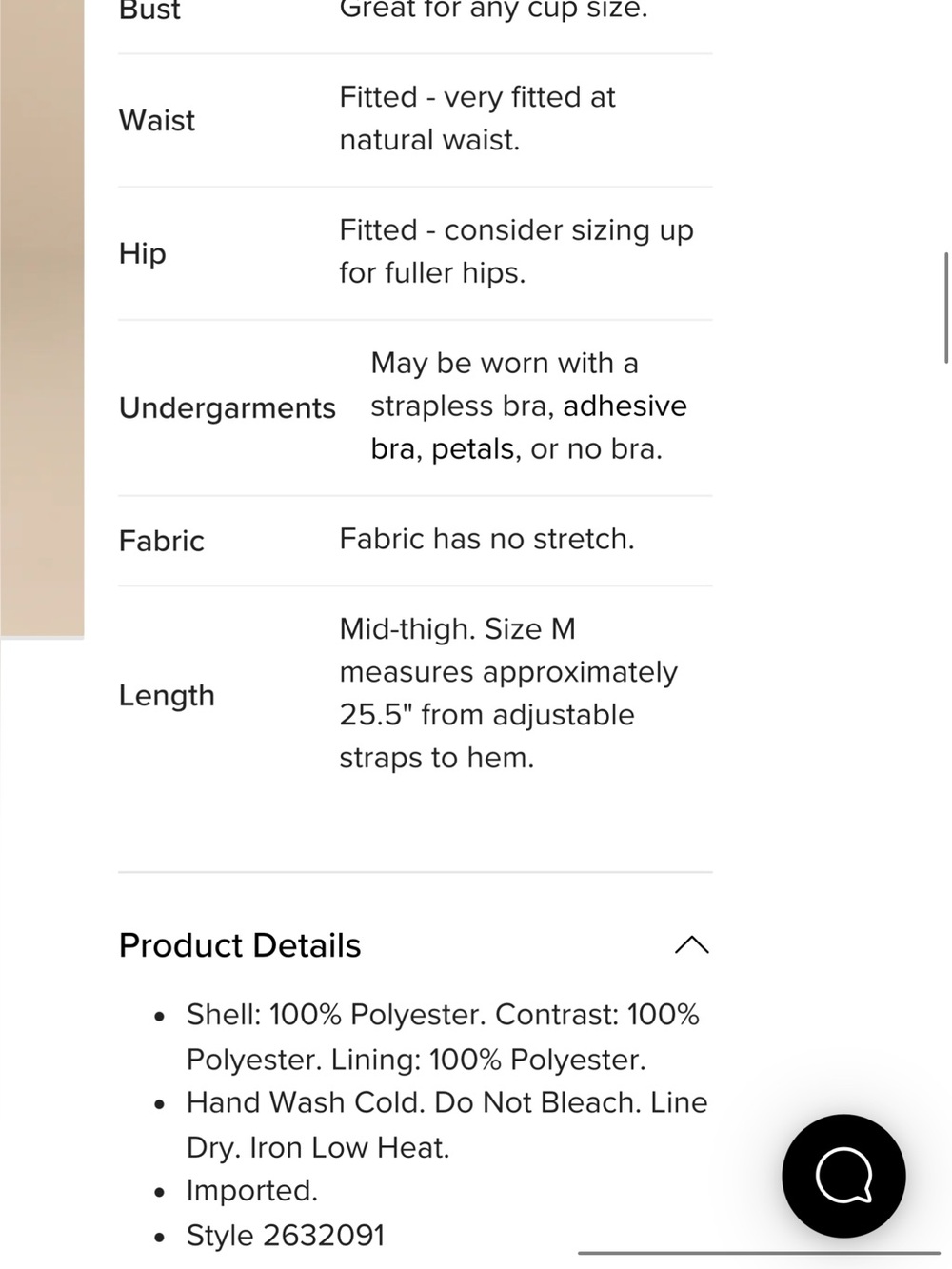Viewport: 952px width, 1269px height.
Task: Tap the Product Details heading
Action: 240,945
